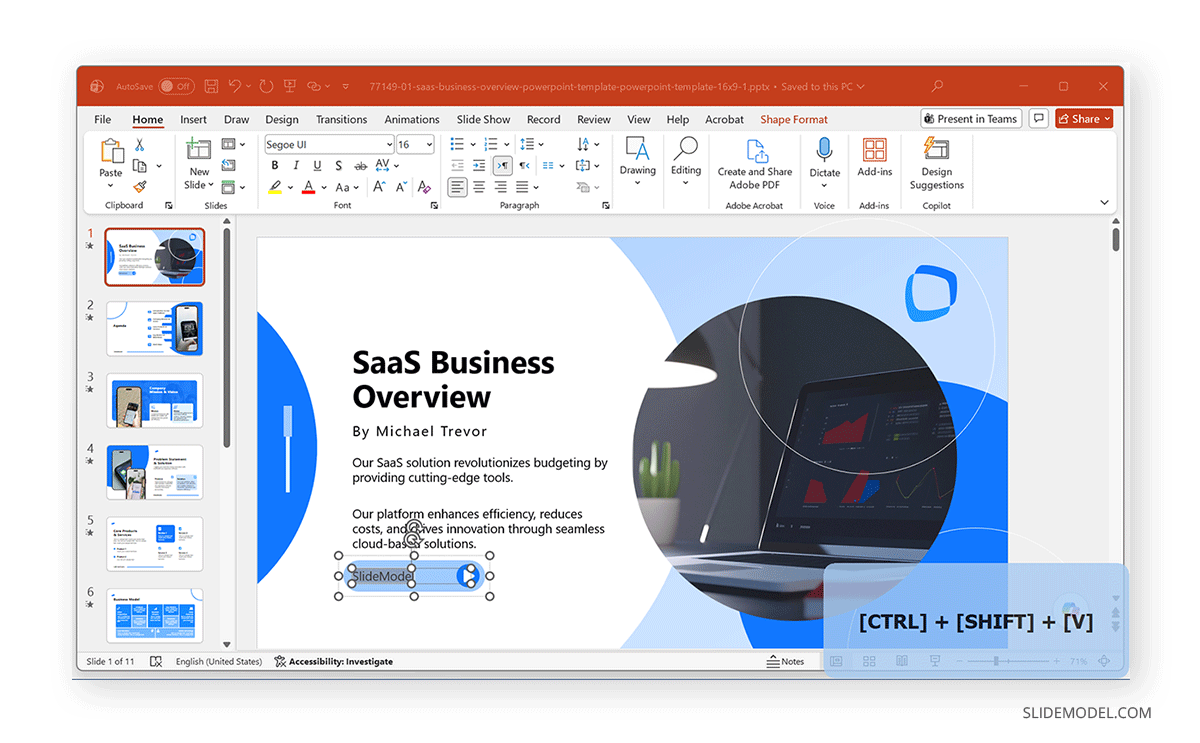Switch to the Design tab

[282, 119]
